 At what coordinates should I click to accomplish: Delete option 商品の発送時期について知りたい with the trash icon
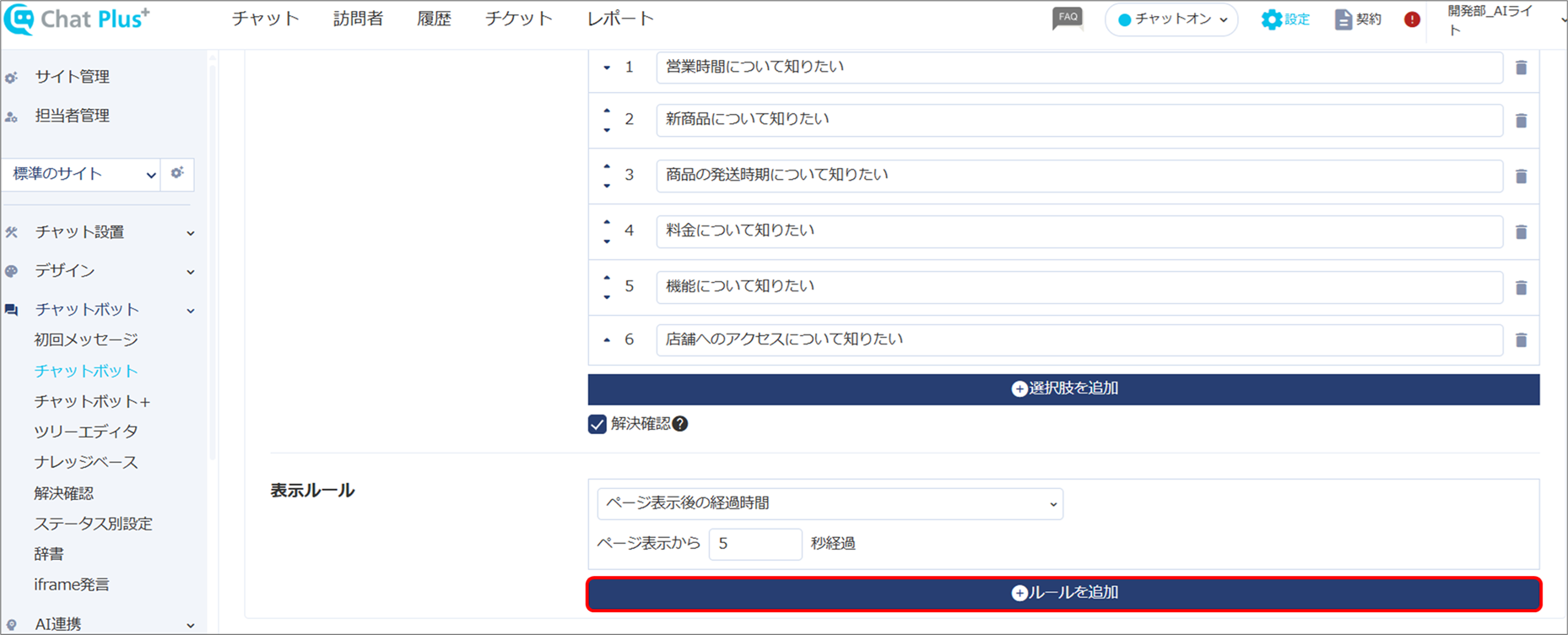click(1521, 176)
